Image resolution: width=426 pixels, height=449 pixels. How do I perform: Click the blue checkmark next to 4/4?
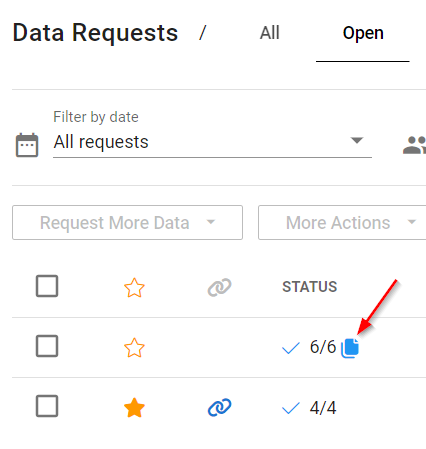point(291,408)
